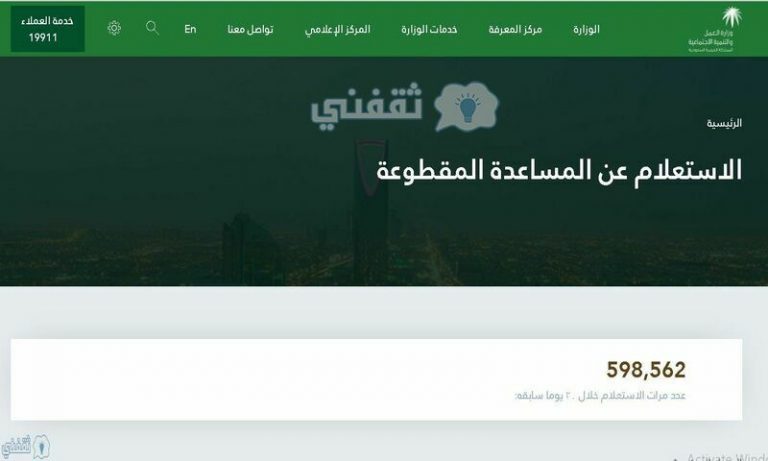This screenshot has width=768, height=461.
Task: Click the lightbulb speech bubble watermark icon
Action: click(x=466, y=106)
